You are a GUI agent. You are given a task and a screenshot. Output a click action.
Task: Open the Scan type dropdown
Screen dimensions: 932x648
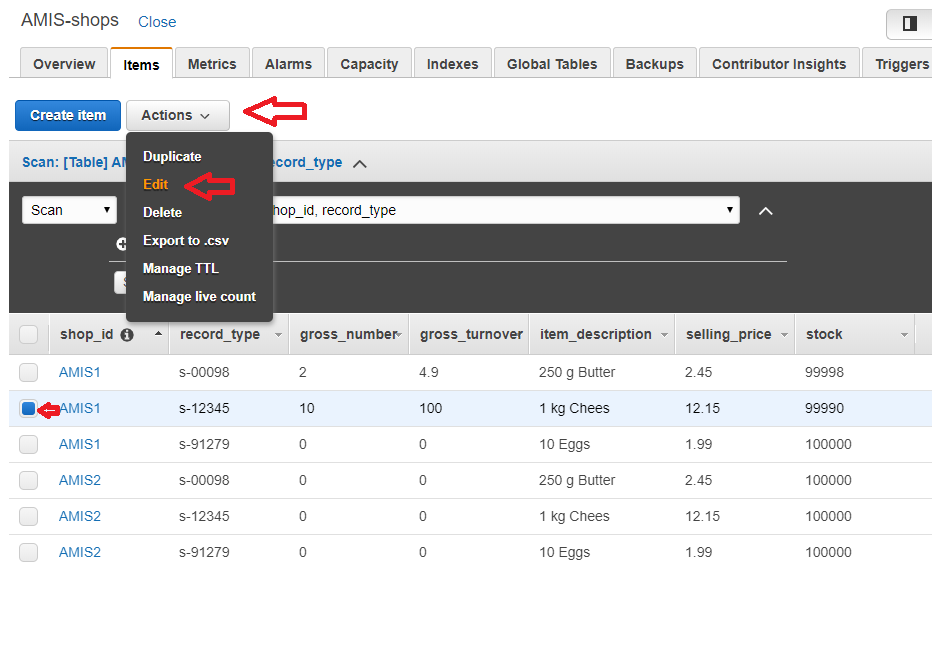pyautogui.click(x=69, y=210)
